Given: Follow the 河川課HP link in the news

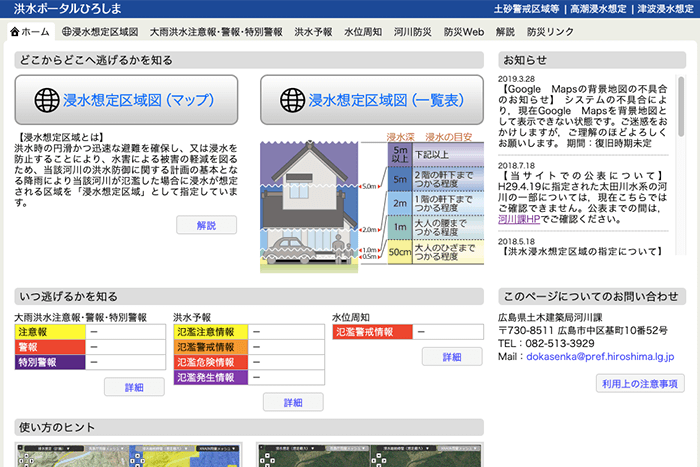Looking at the screenshot, I should coord(520,218).
